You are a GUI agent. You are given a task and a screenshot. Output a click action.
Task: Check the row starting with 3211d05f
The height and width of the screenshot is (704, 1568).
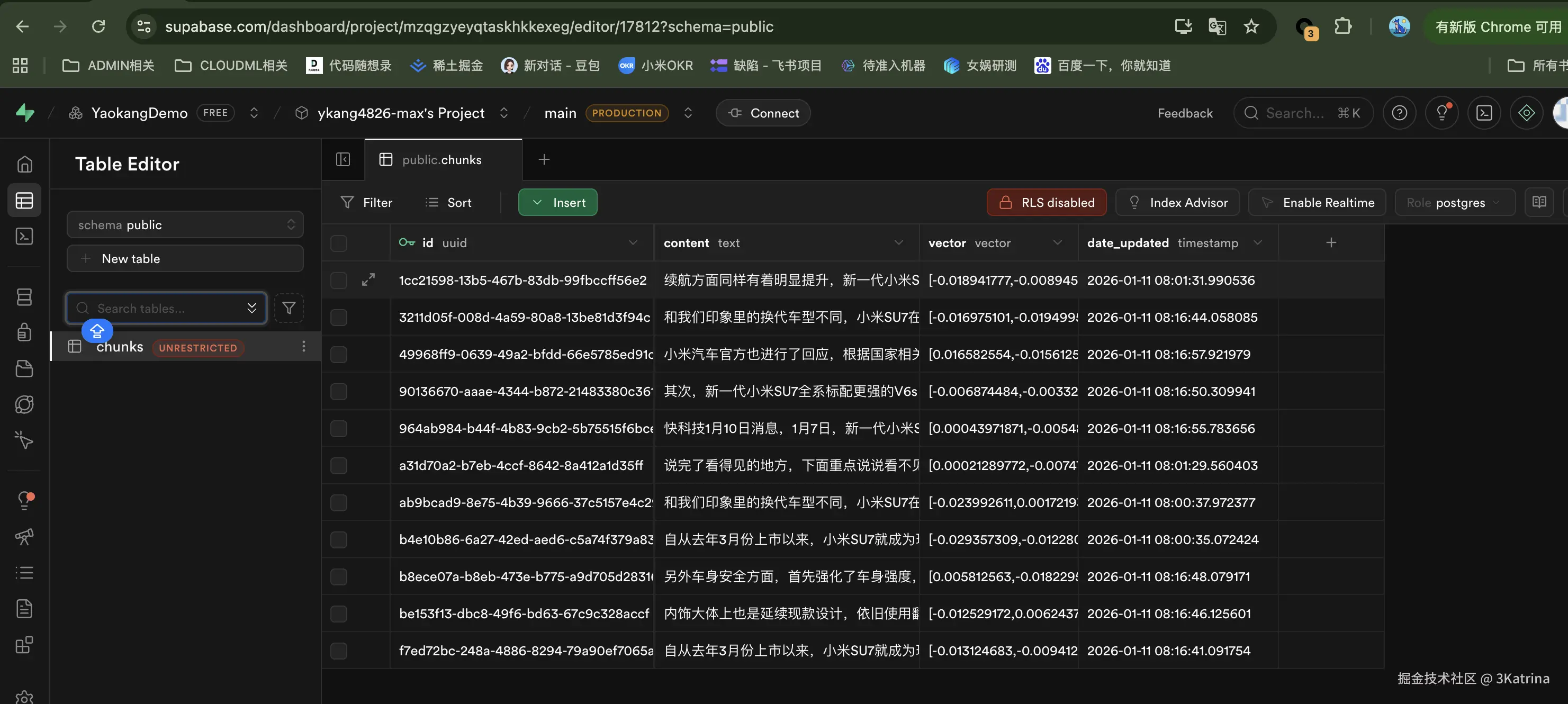[338, 318]
